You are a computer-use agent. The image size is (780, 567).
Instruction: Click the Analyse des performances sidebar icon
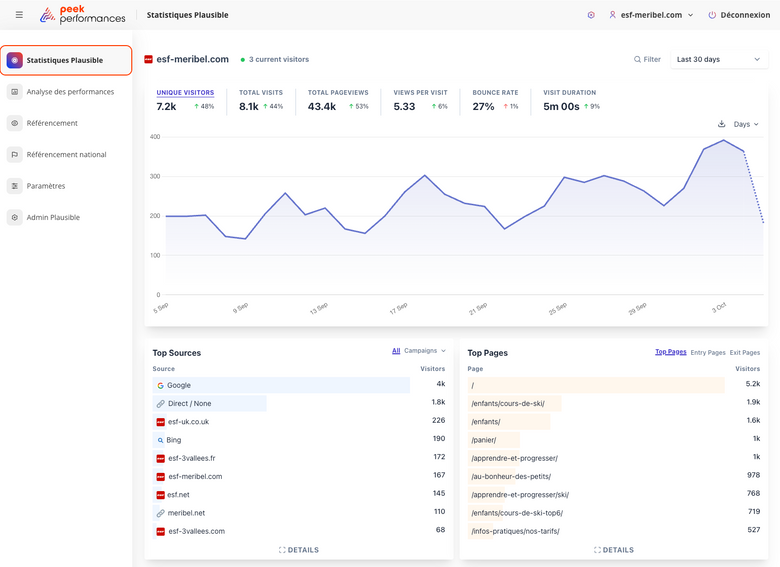point(14,92)
